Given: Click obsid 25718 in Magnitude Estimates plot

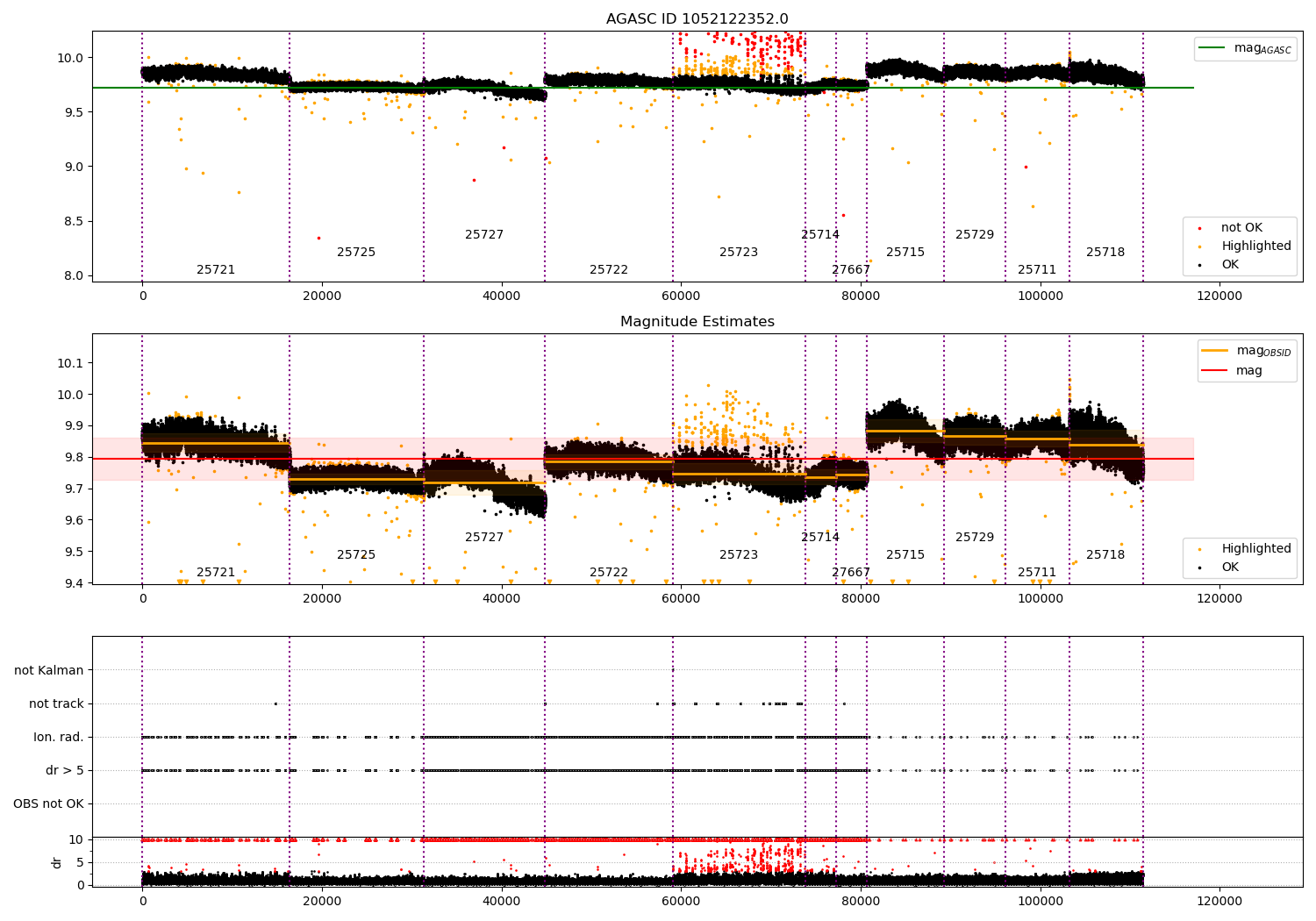Looking at the screenshot, I should pos(1105,554).
